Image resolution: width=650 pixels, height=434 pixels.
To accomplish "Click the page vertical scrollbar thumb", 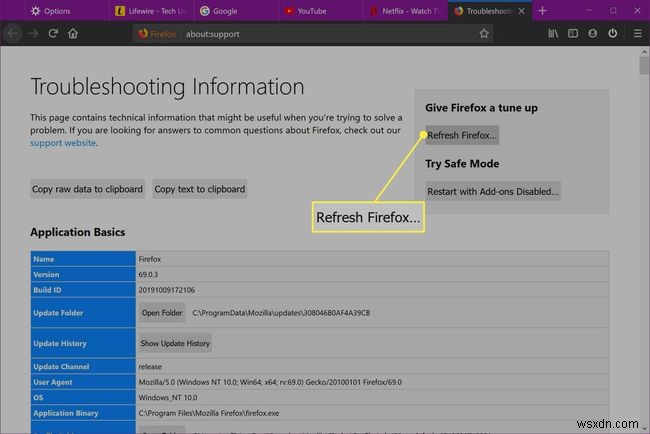I will click(644, 66).
